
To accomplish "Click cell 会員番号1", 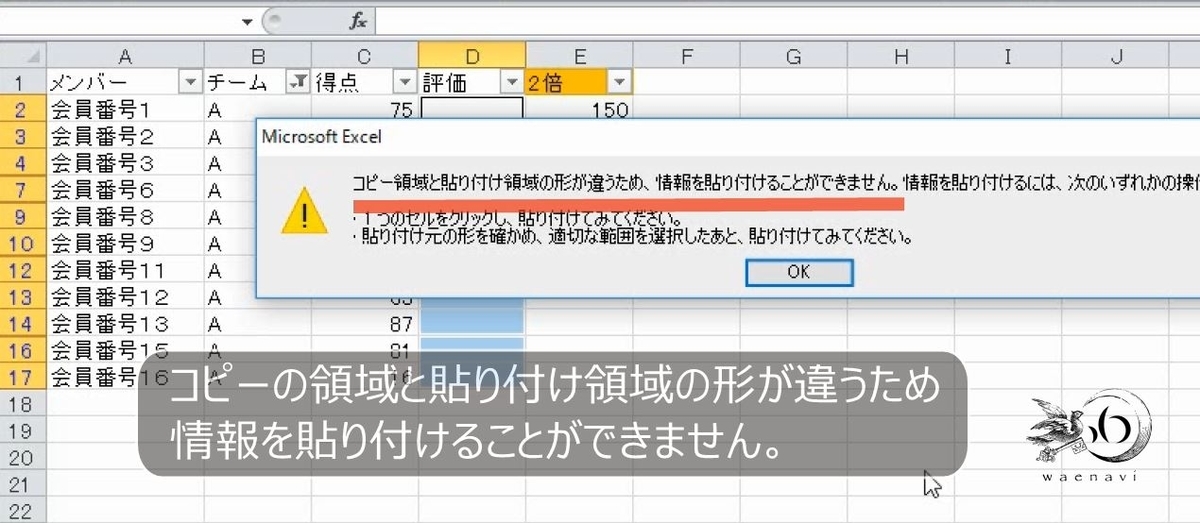I will pyautogui.click(x=125, y=110).
